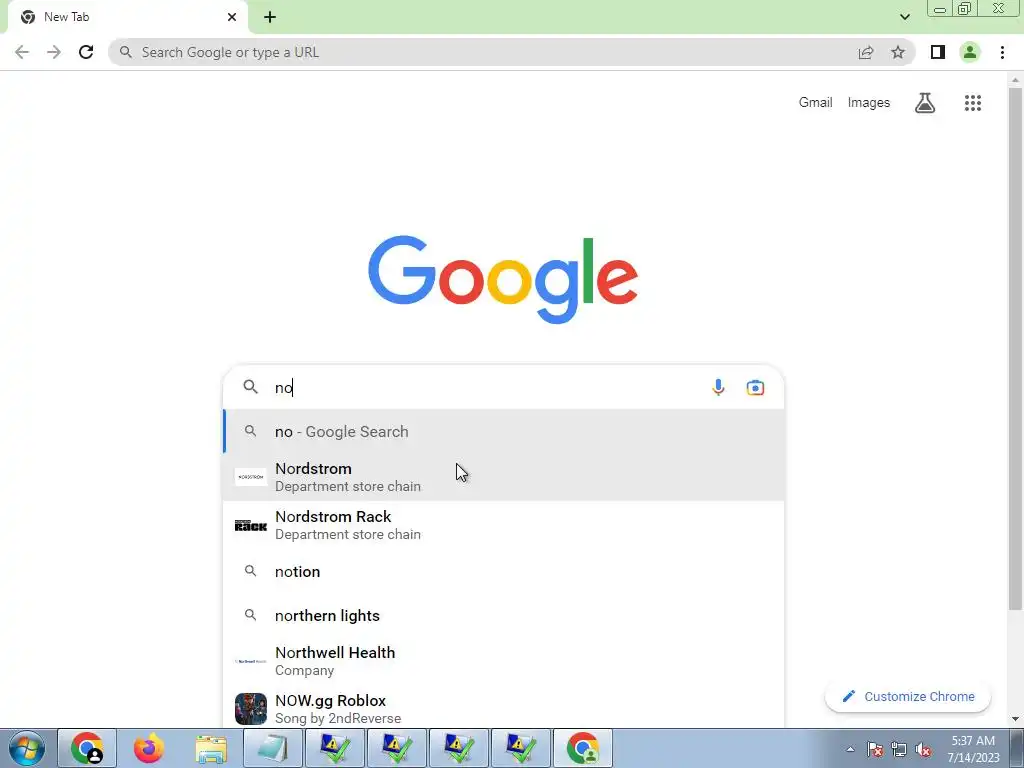Viewport: 1024px width, 768px height.
Task: Open the first Chrome icon in taskbar
Action: coord(88,748)
